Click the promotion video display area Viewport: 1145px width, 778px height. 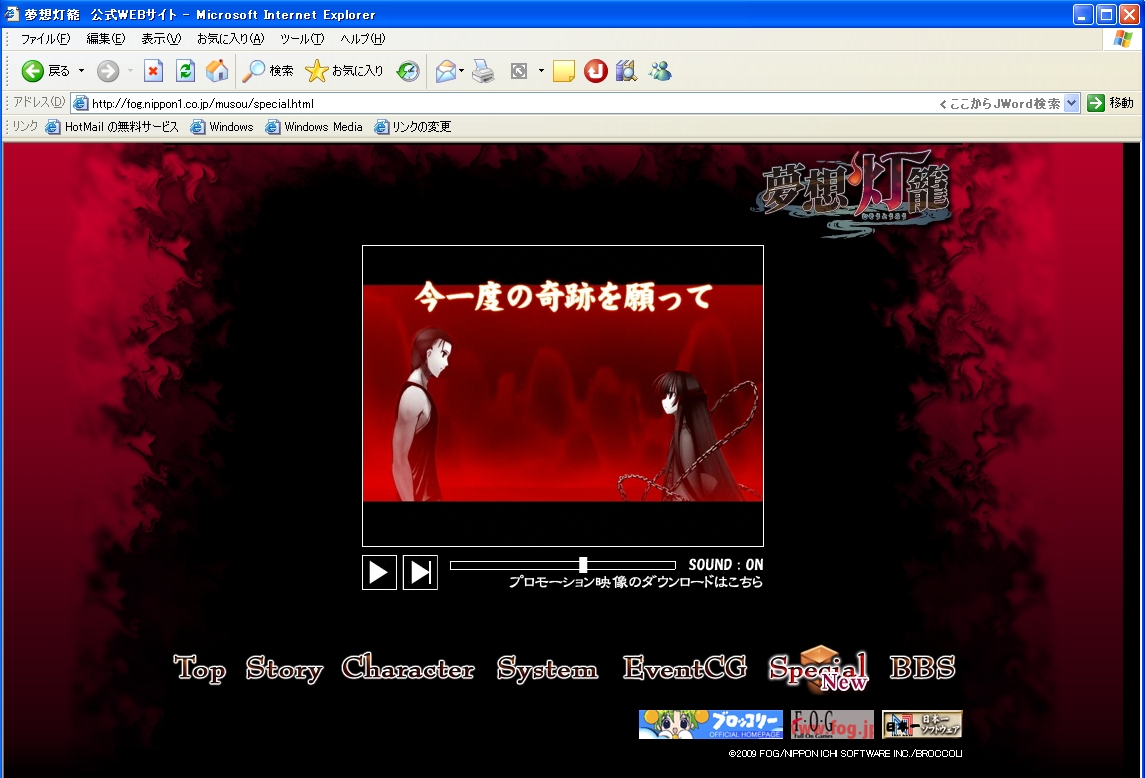click(x=563, y=396)
